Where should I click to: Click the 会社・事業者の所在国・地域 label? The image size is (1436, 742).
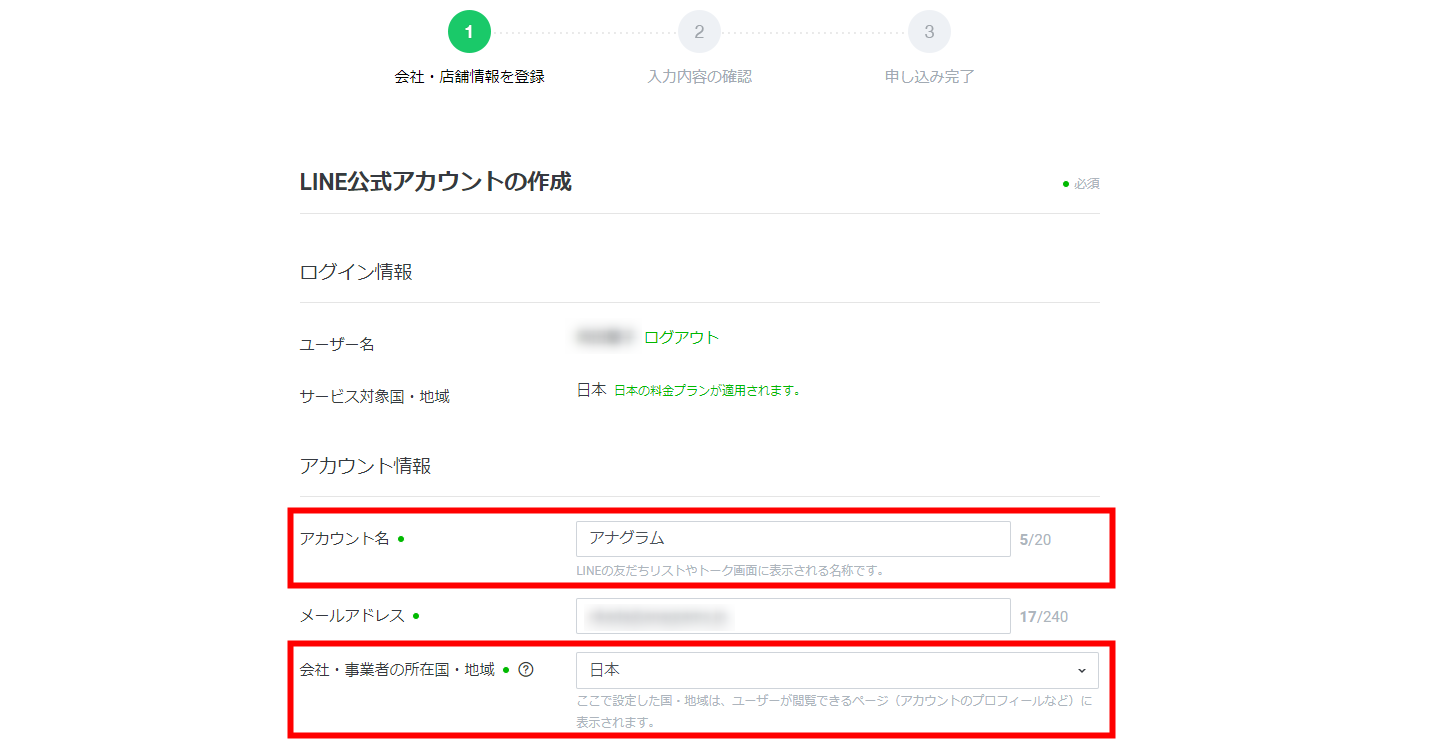[397, 670]
